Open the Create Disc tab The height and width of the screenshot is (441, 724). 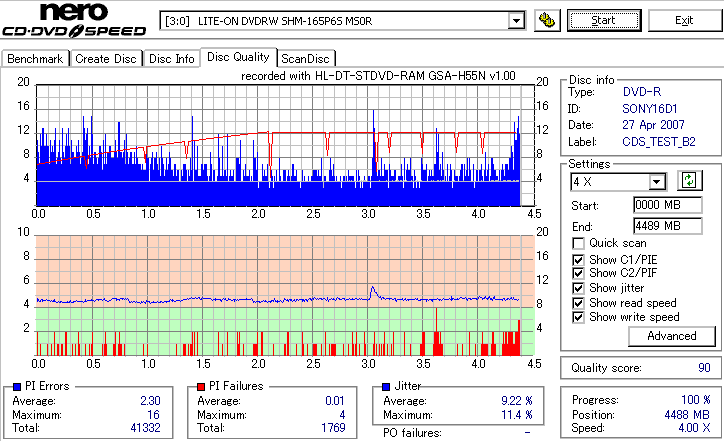[x=106, y=59]
